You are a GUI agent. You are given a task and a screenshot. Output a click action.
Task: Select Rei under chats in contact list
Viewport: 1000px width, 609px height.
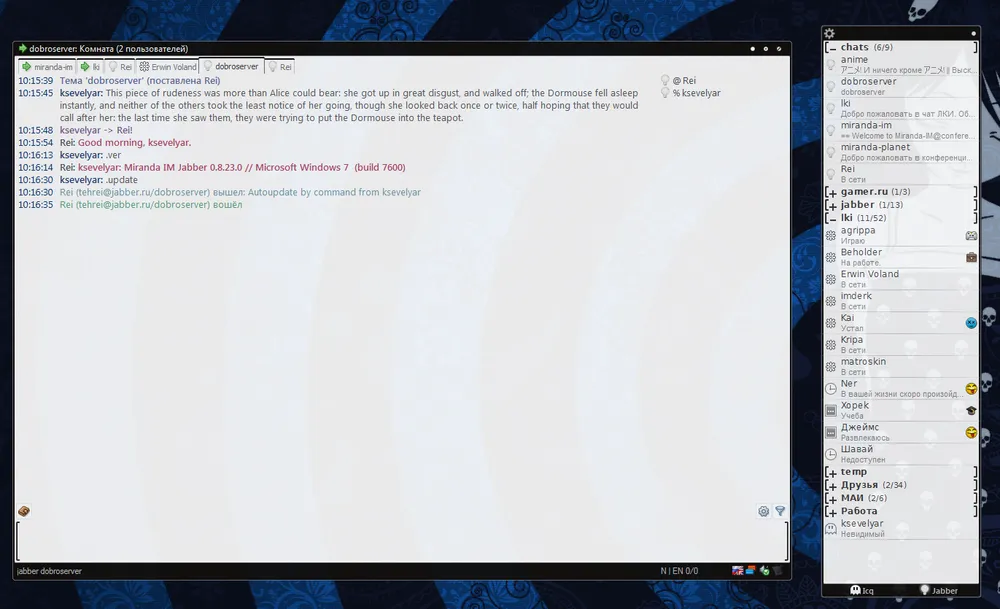901,173
